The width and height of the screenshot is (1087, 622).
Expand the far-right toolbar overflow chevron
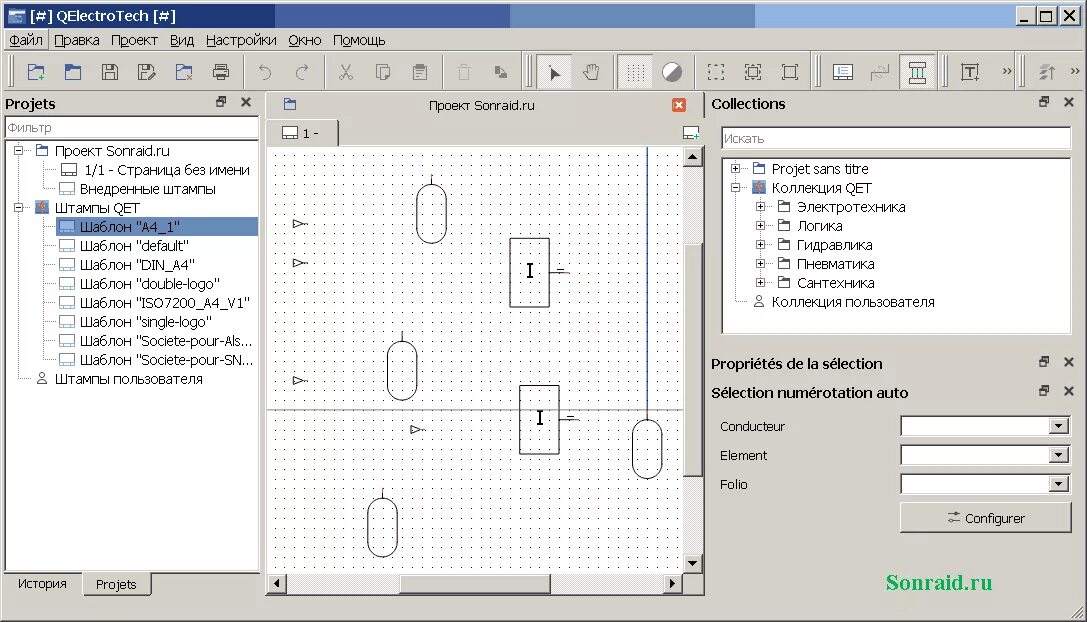[1075, 71]
